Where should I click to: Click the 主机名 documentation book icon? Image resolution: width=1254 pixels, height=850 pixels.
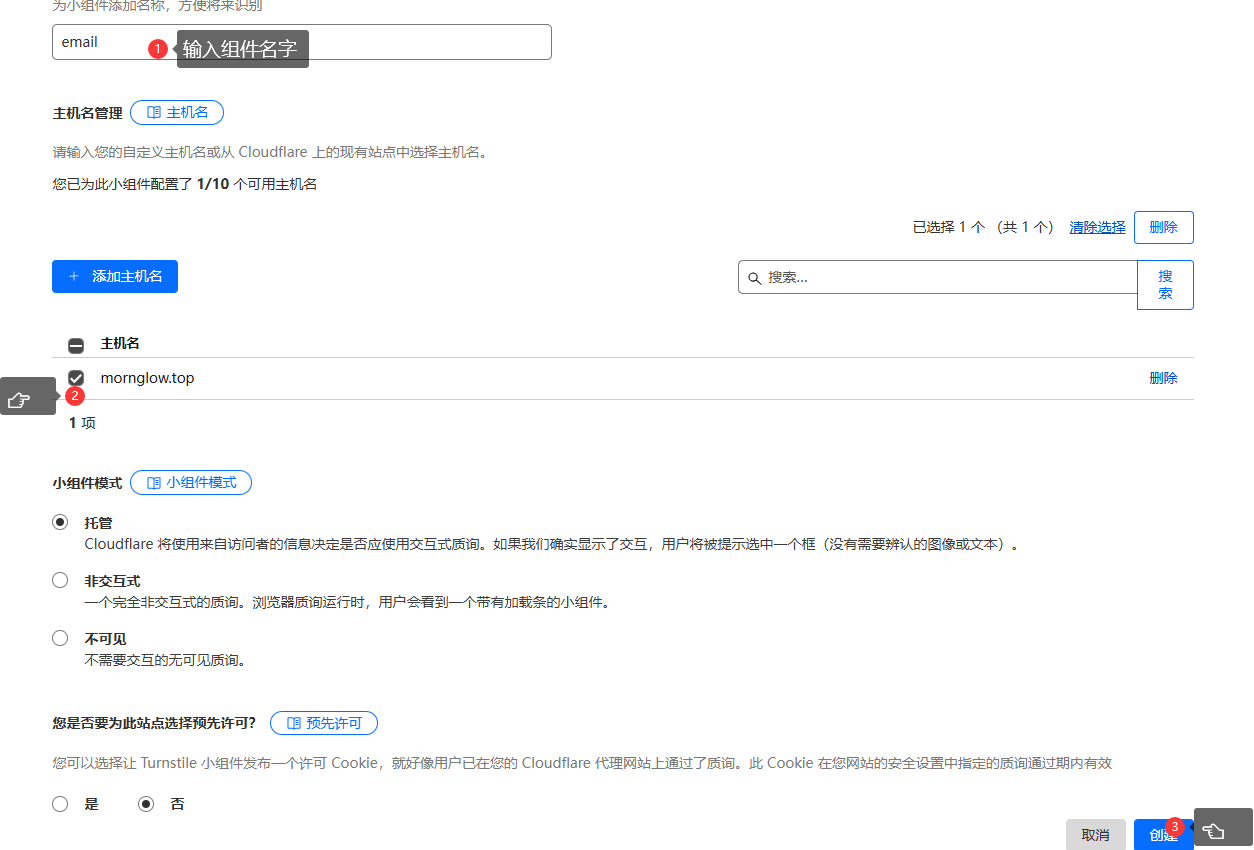[x=153, y=112]
